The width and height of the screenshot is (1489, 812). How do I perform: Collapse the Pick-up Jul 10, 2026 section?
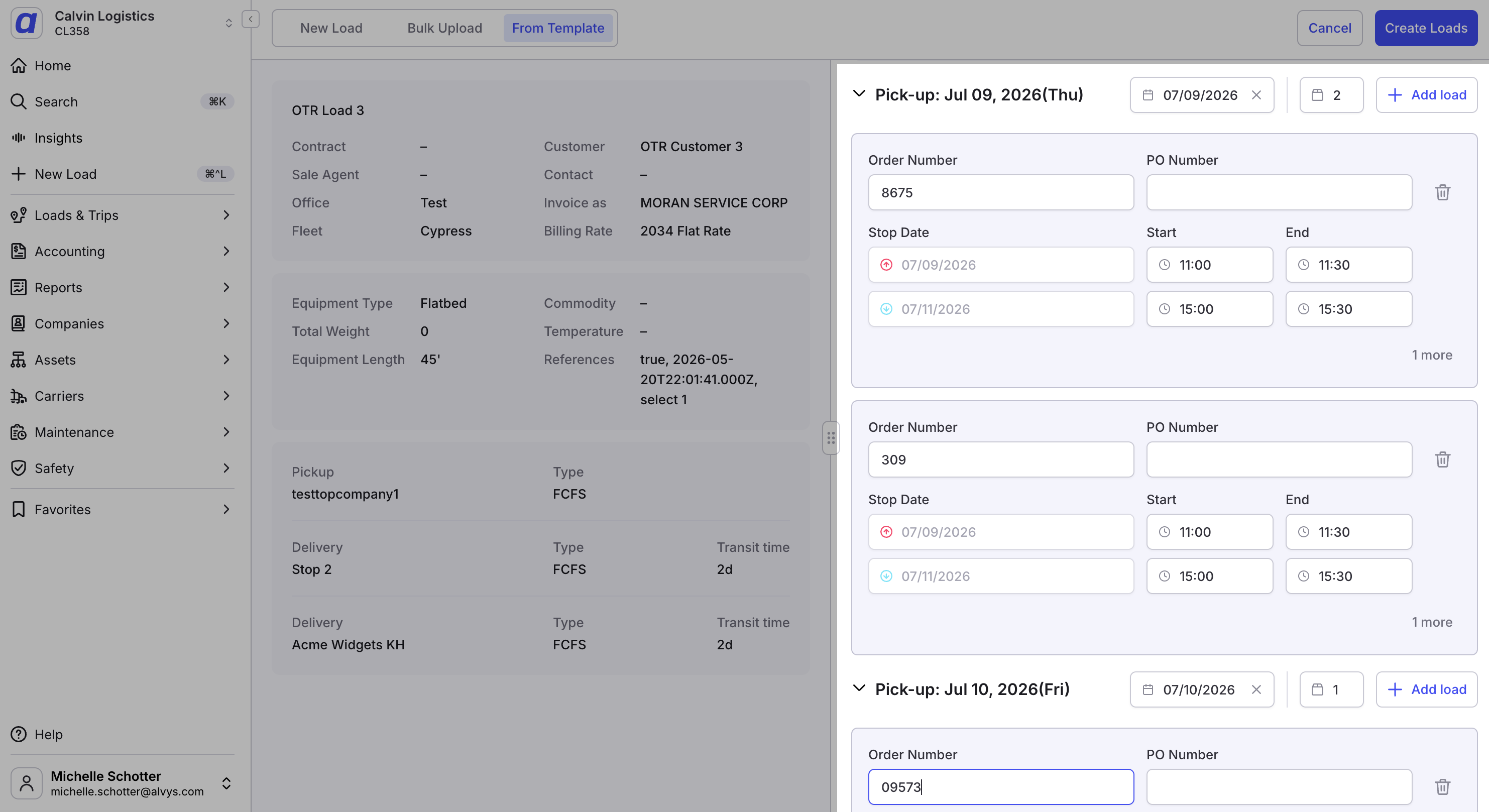point(859,688)
